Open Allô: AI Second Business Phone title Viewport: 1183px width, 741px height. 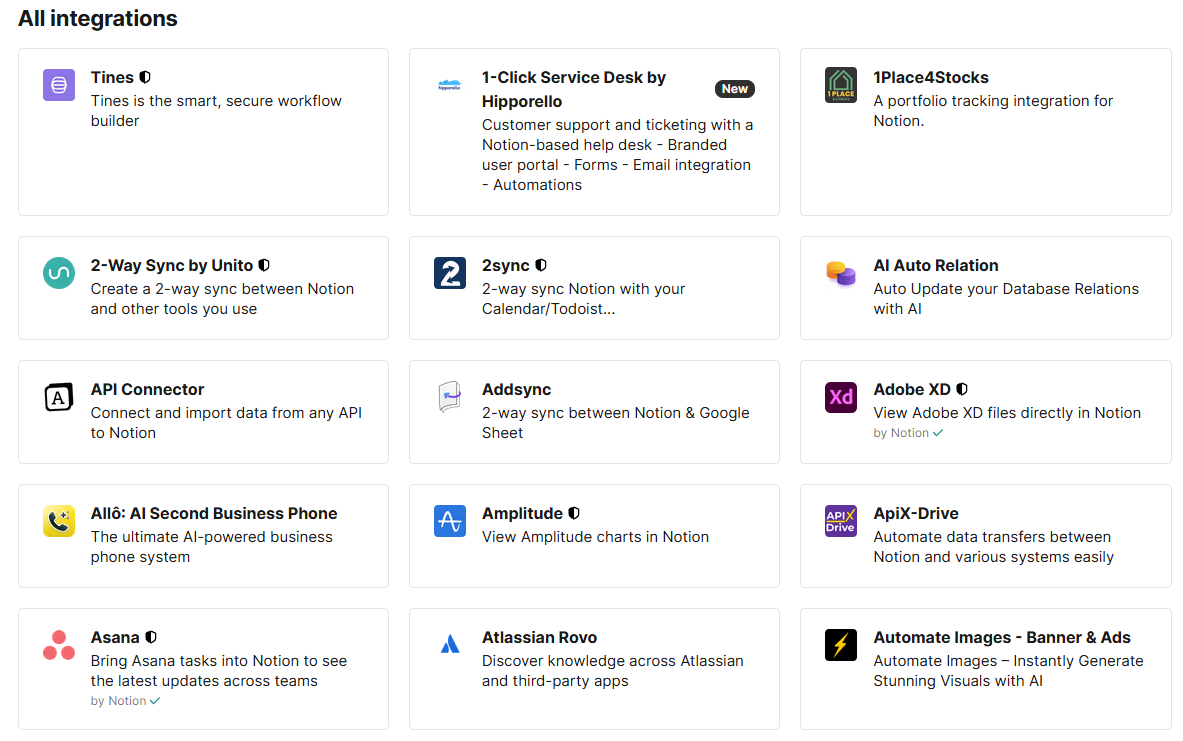pos(214,512)
